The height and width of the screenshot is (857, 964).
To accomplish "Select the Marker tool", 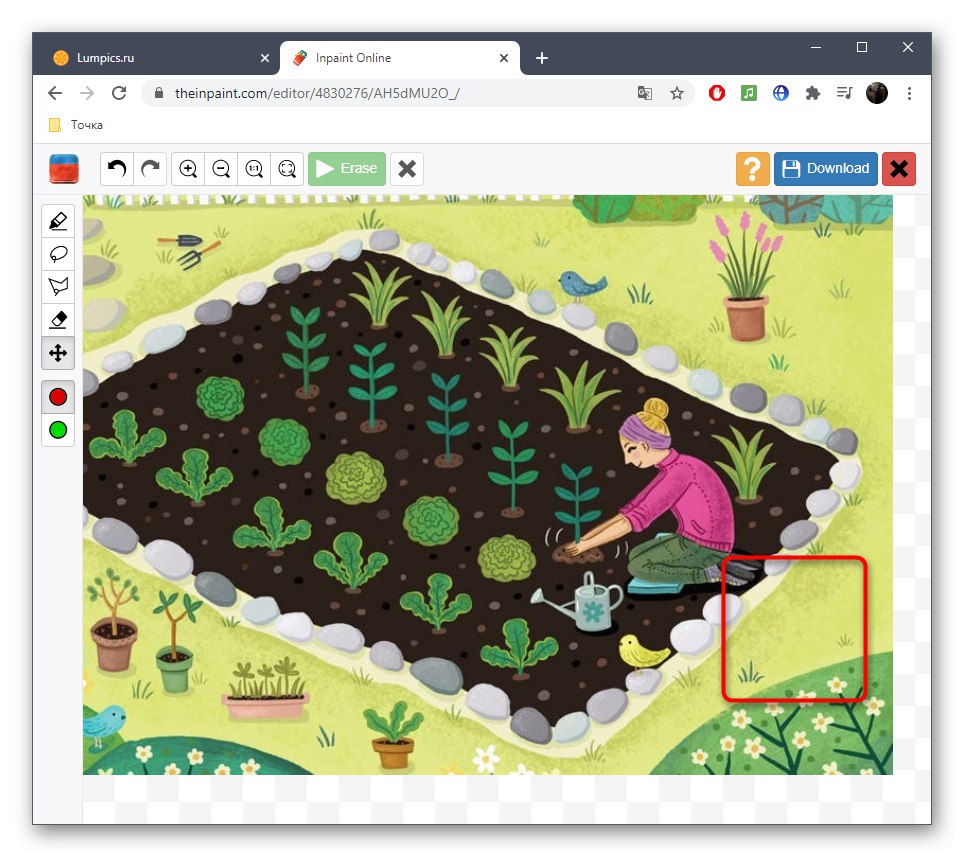I will (x=58, y=221).
